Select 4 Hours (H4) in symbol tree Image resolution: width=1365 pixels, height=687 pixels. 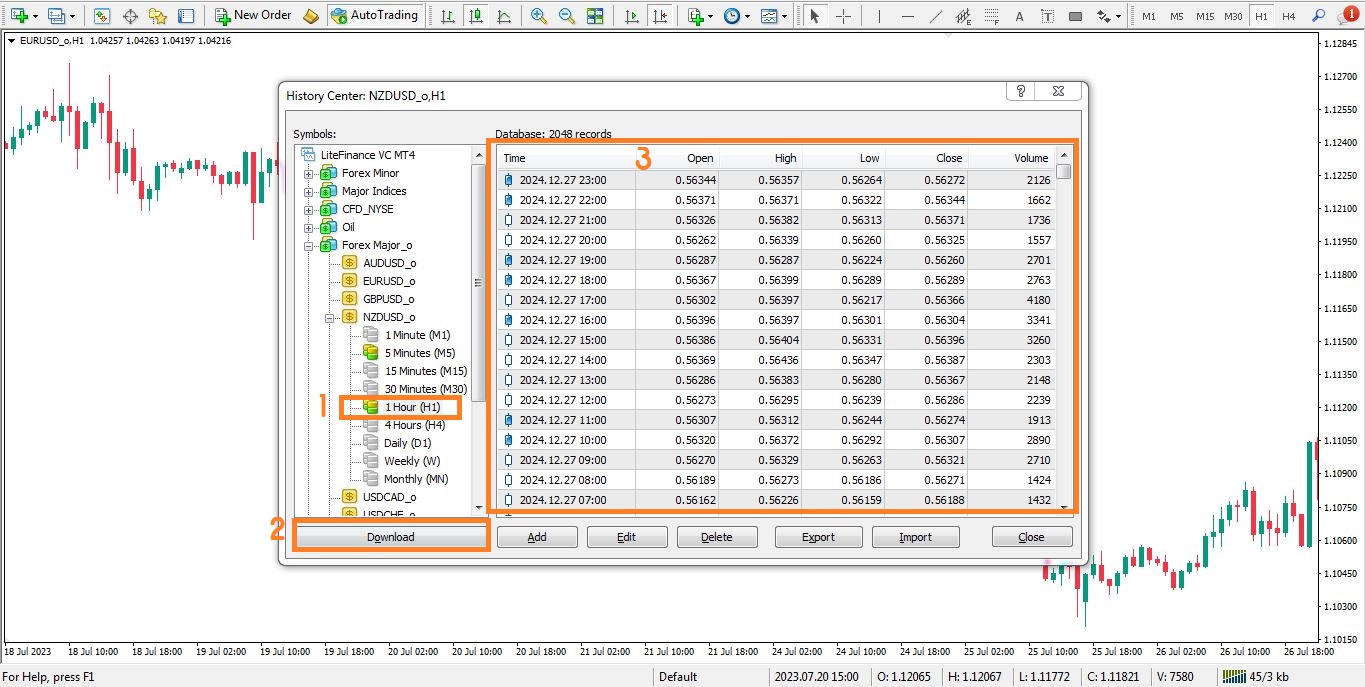pos(414,425)
